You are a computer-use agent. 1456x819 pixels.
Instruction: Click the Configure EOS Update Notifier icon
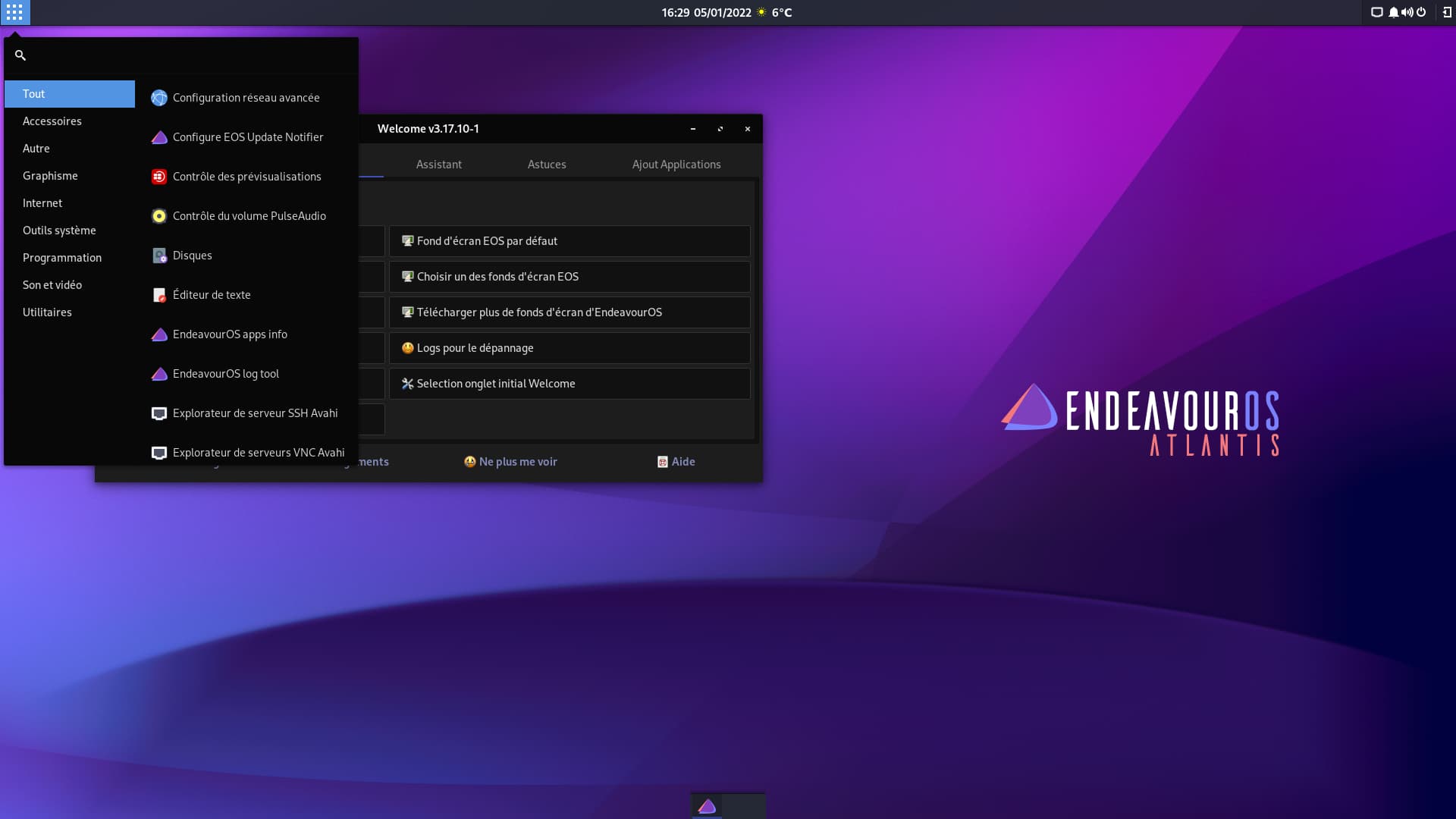(159, 137)
